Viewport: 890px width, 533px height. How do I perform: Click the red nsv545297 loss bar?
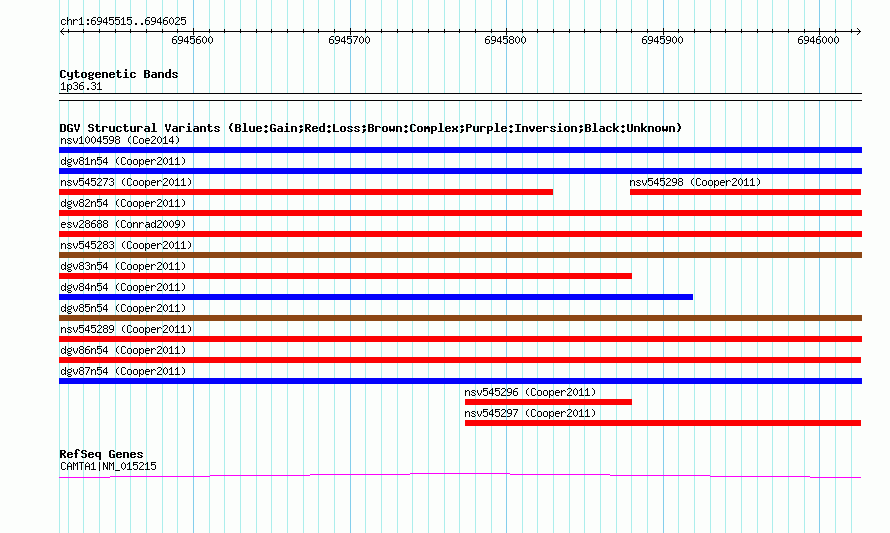click(663, 423)
